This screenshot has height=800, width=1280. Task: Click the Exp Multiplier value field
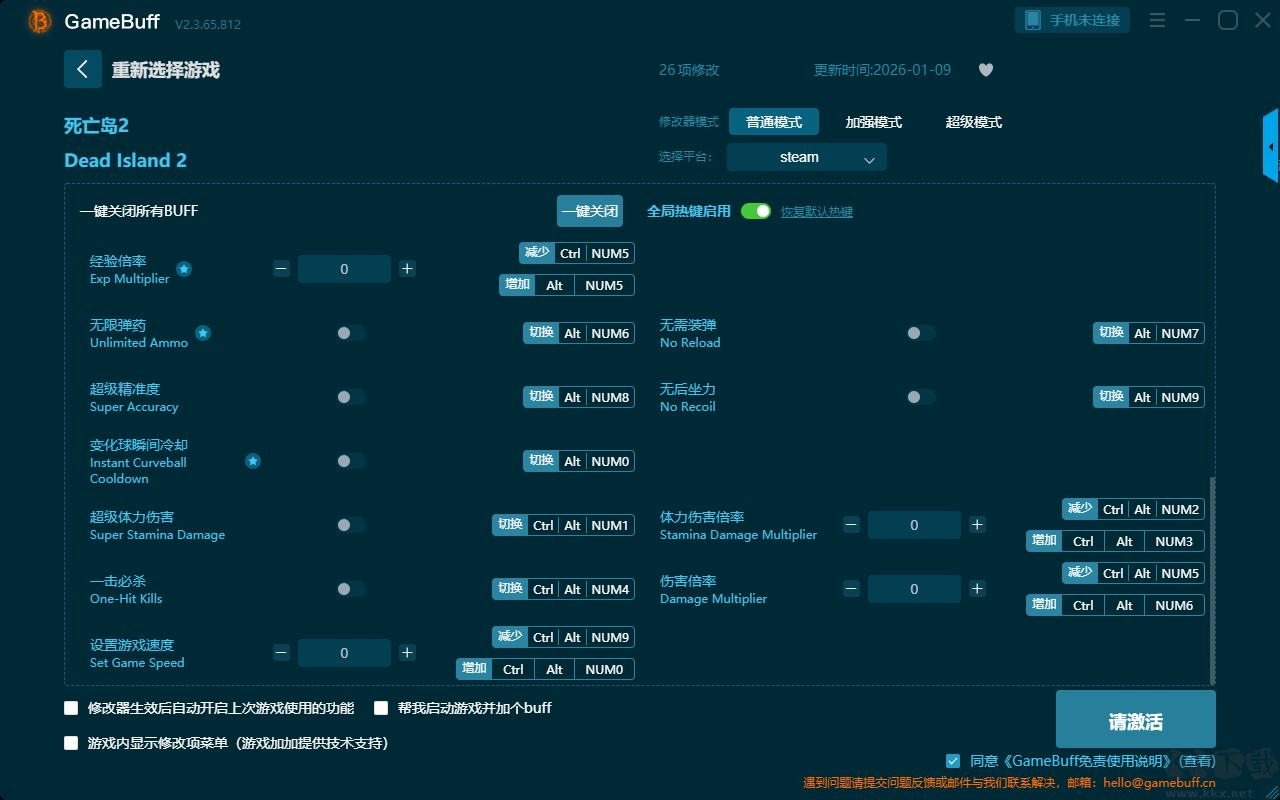[344, 269]
